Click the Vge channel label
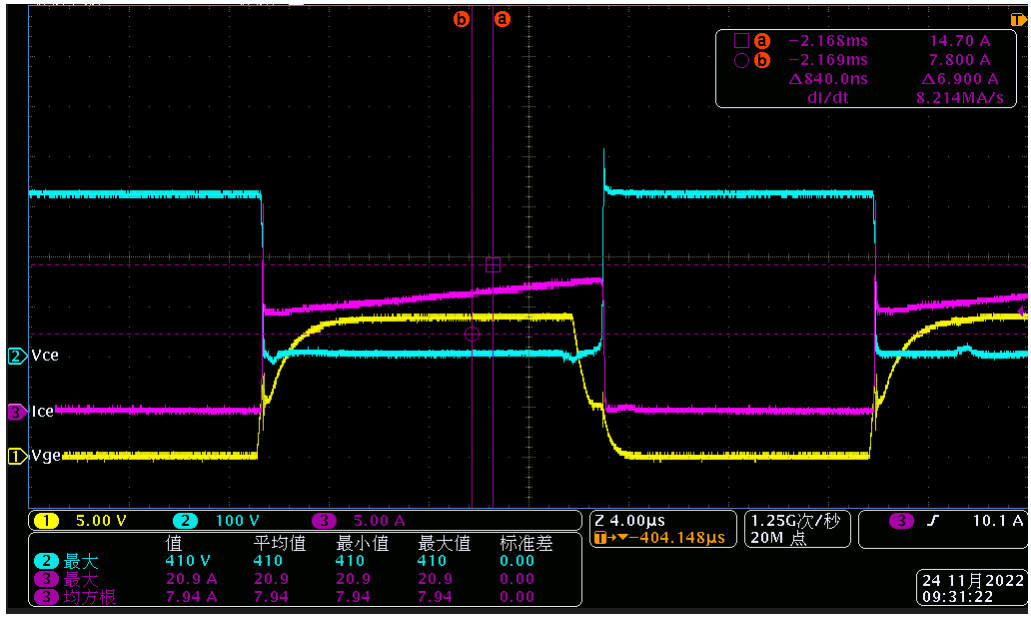 click(46, 456)
